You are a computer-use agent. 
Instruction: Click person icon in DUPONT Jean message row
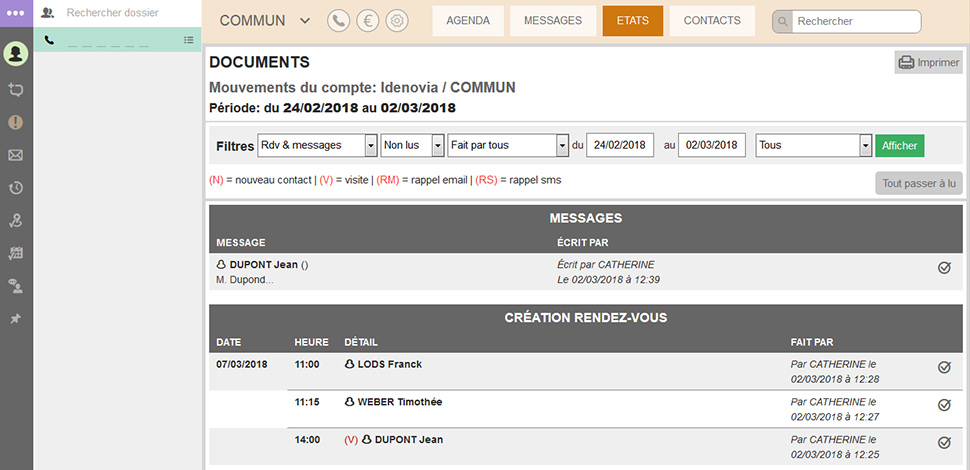click(221, 265)
